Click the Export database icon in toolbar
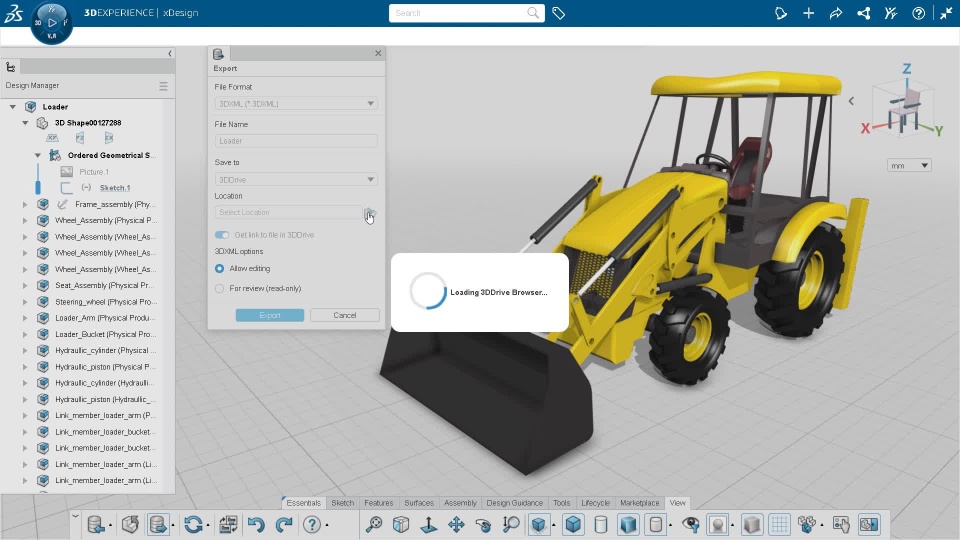This screenshot has height=540, width=960. [x=158, y=524]
